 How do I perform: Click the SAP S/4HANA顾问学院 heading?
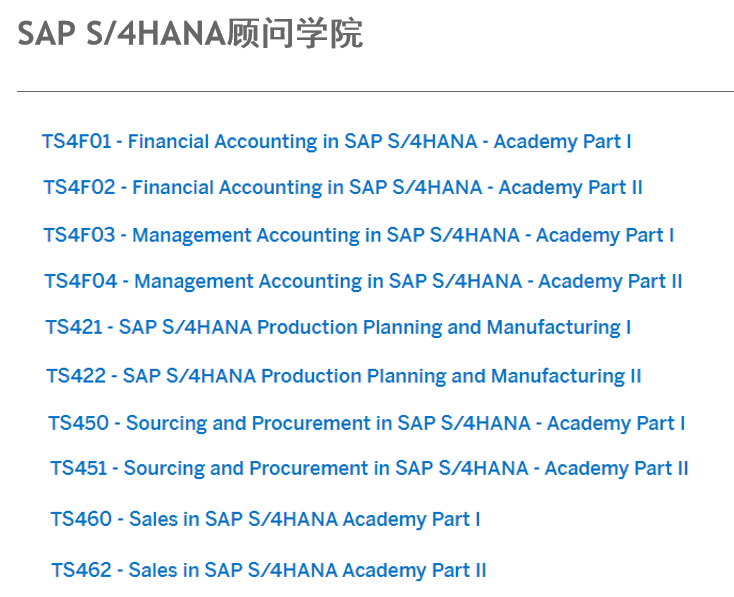190,34
